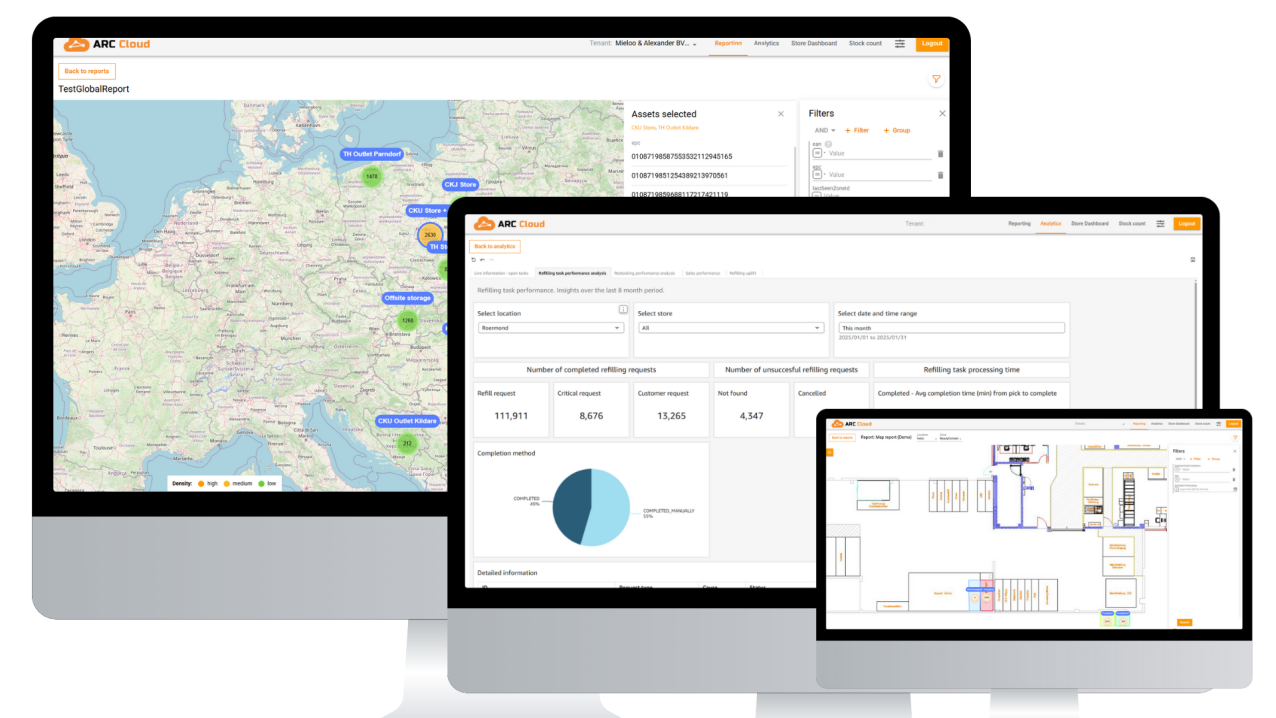The image size is (1276, 718).
Task: Click the orange menu icon on floor plan
Action: click(x=829, y=453)
